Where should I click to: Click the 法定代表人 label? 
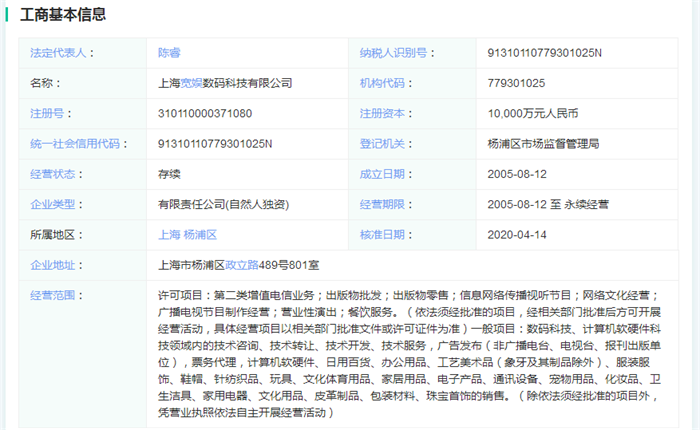coord(57,52)
